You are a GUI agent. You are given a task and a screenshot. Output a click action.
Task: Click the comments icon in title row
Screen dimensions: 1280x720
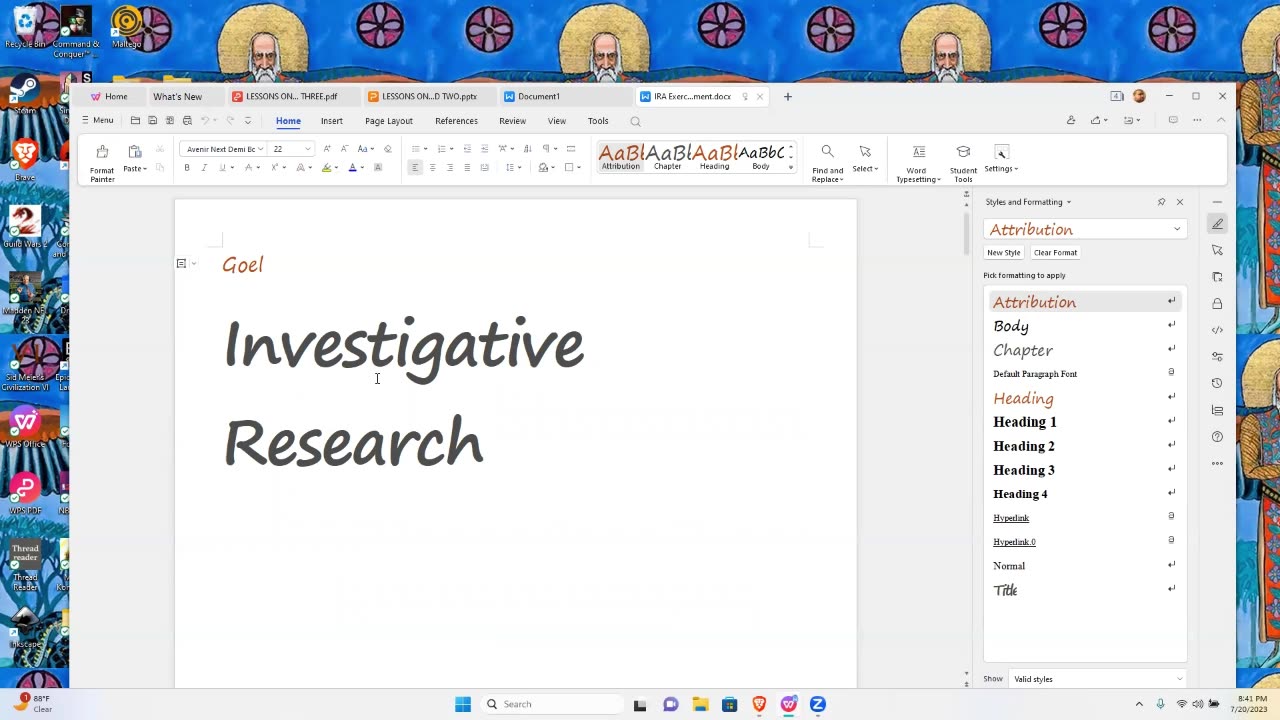point(1173,121)
